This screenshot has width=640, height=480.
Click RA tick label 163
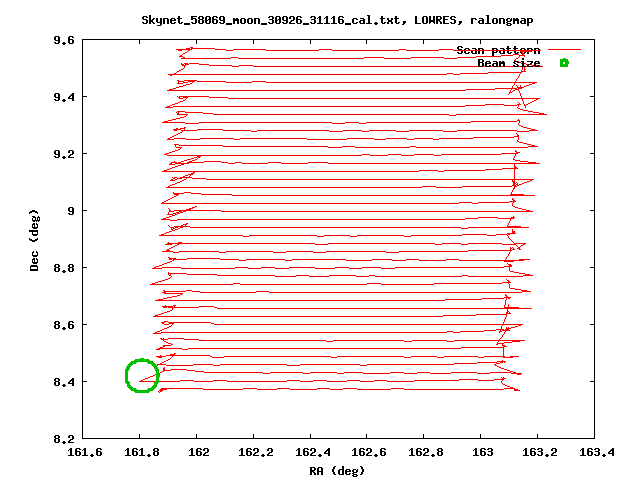[x=482, y=452]
